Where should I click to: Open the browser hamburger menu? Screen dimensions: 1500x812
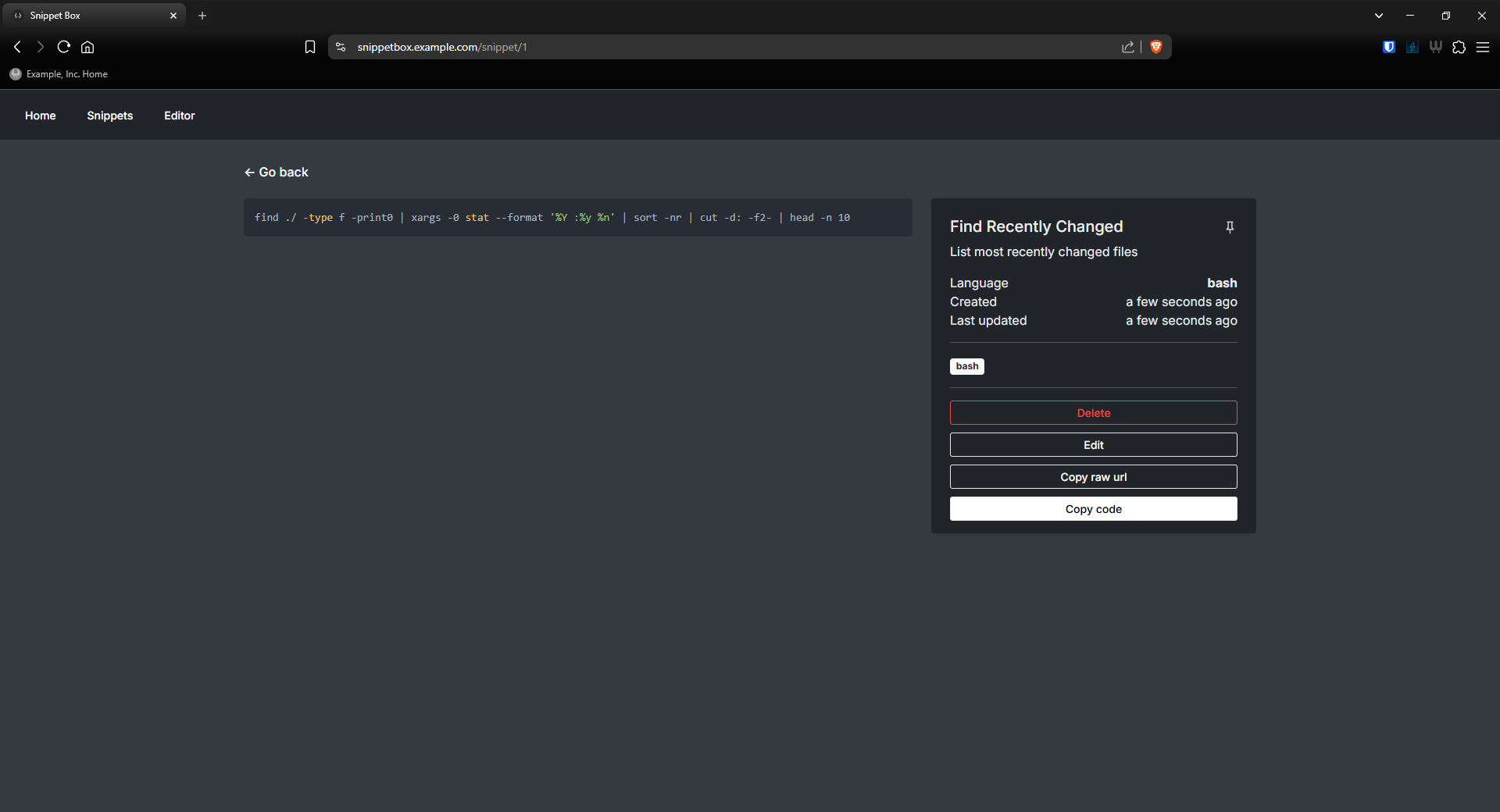point(1482,47)
